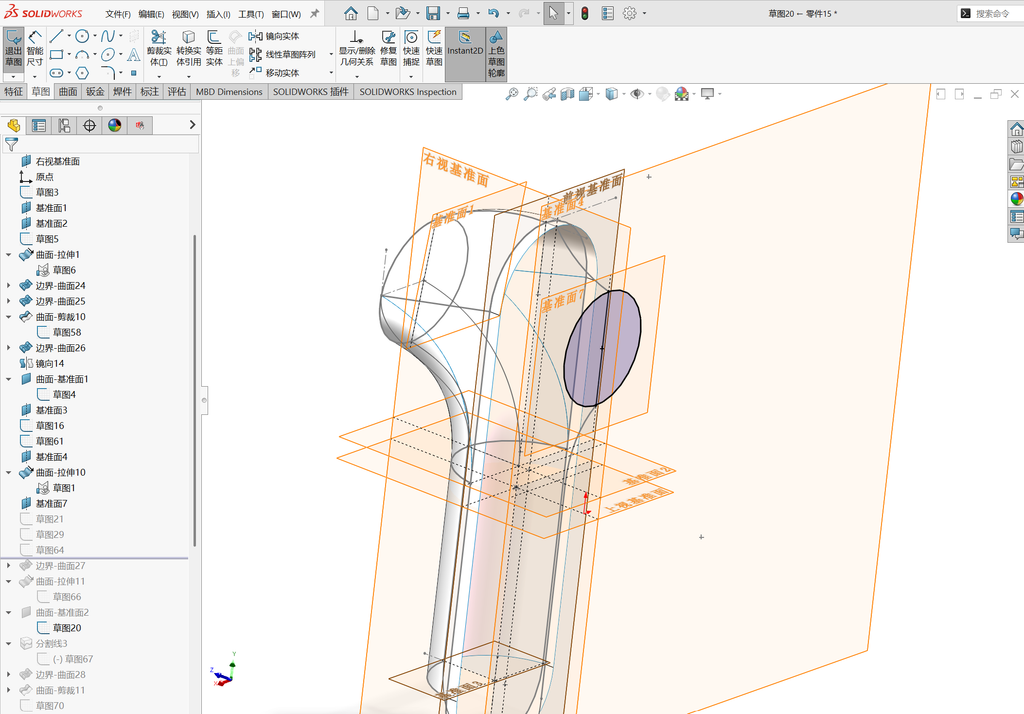Select the Ellipse sketch tool

pos(108,54)
